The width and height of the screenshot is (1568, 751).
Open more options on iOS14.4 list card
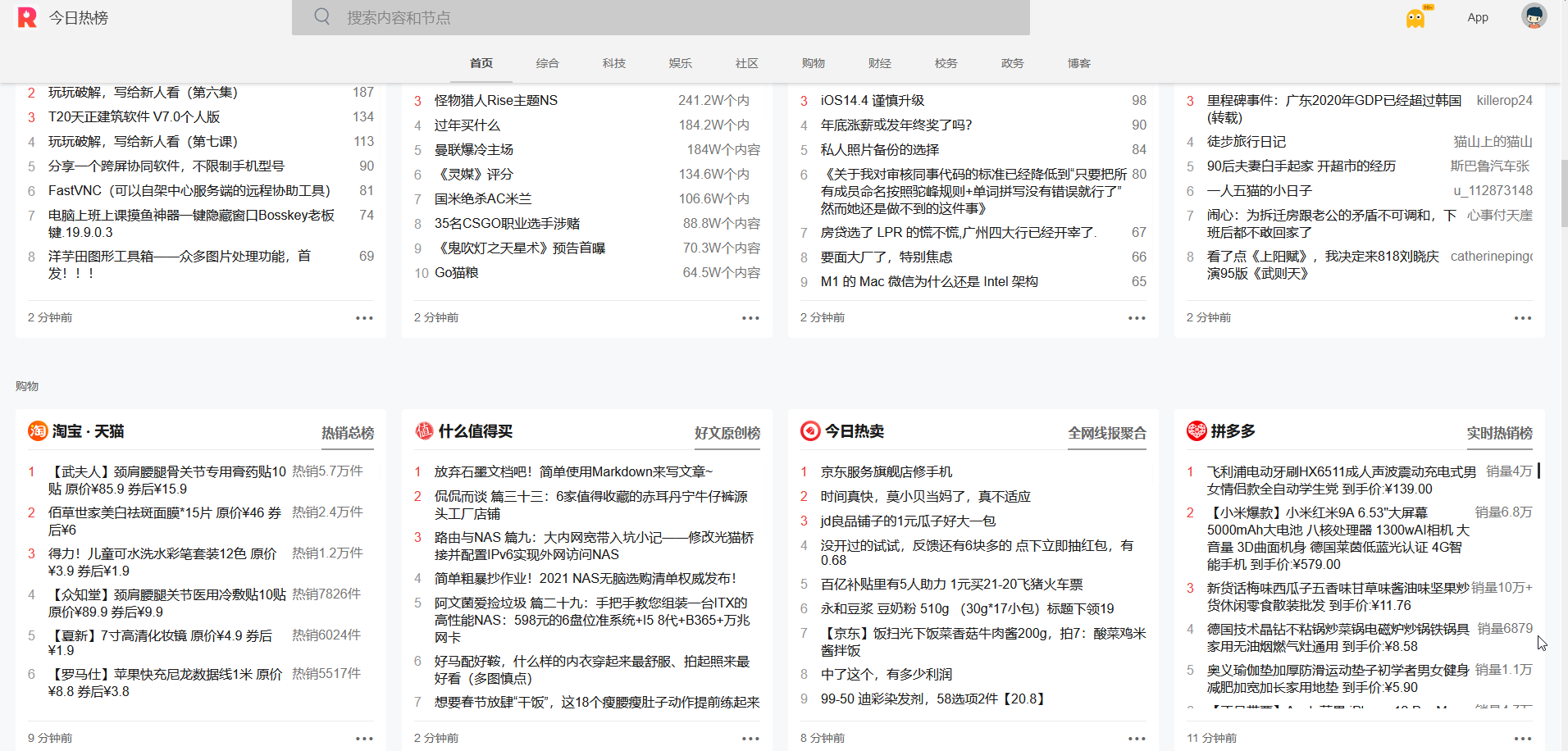(x=1137, y=318)
